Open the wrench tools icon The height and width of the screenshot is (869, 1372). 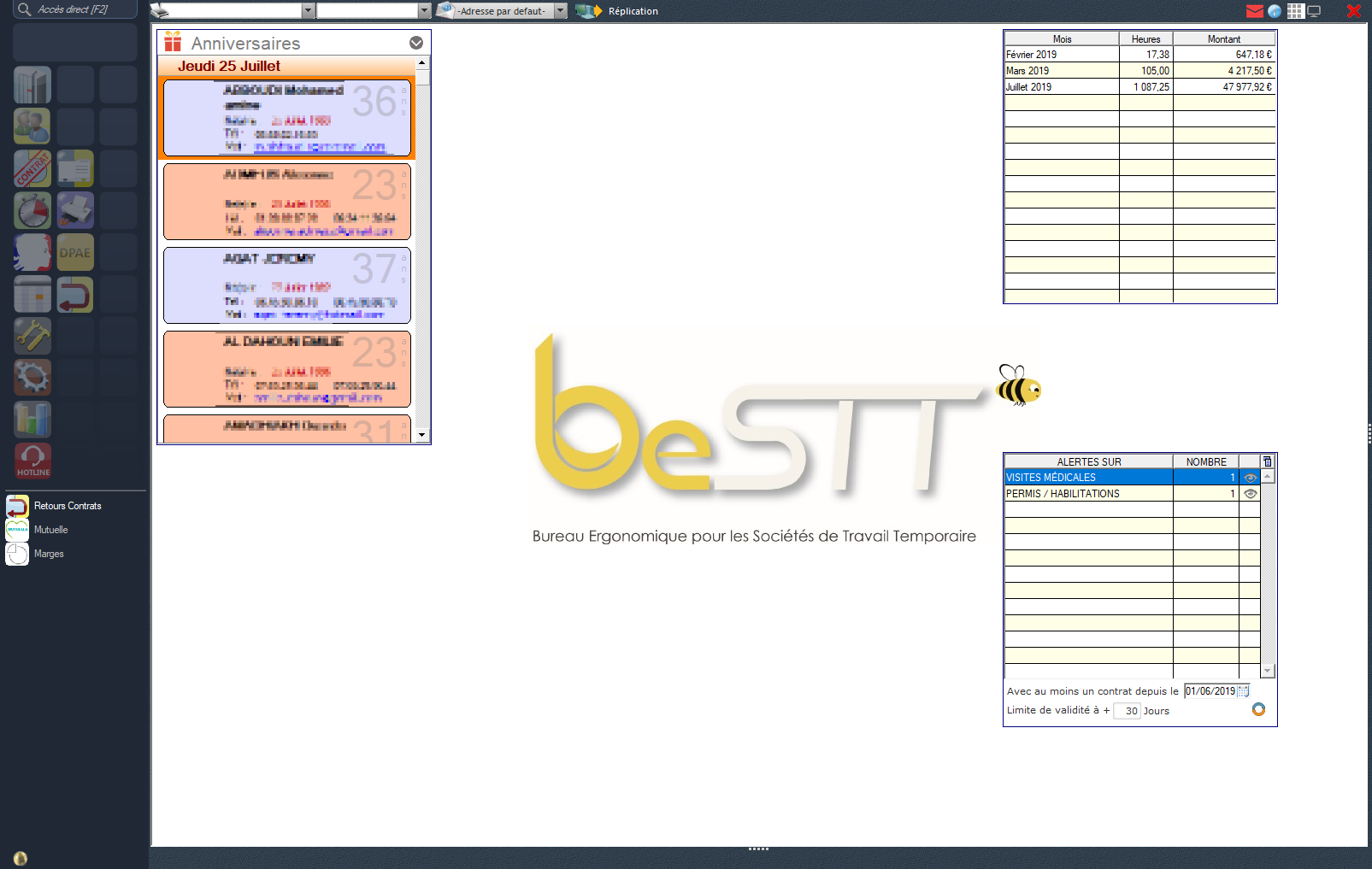32,337
